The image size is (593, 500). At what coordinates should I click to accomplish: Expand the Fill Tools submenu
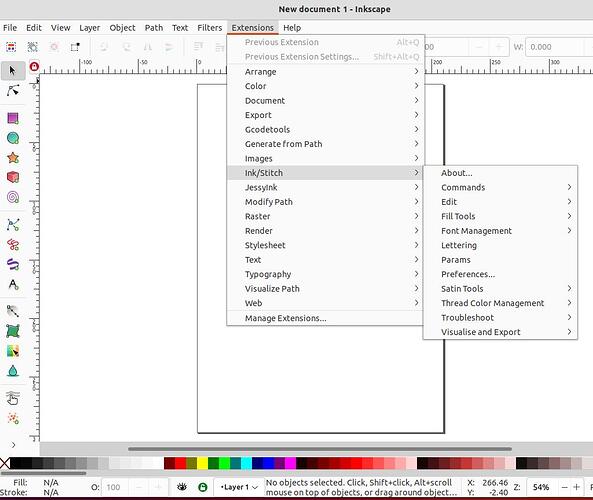click(500, 216)
